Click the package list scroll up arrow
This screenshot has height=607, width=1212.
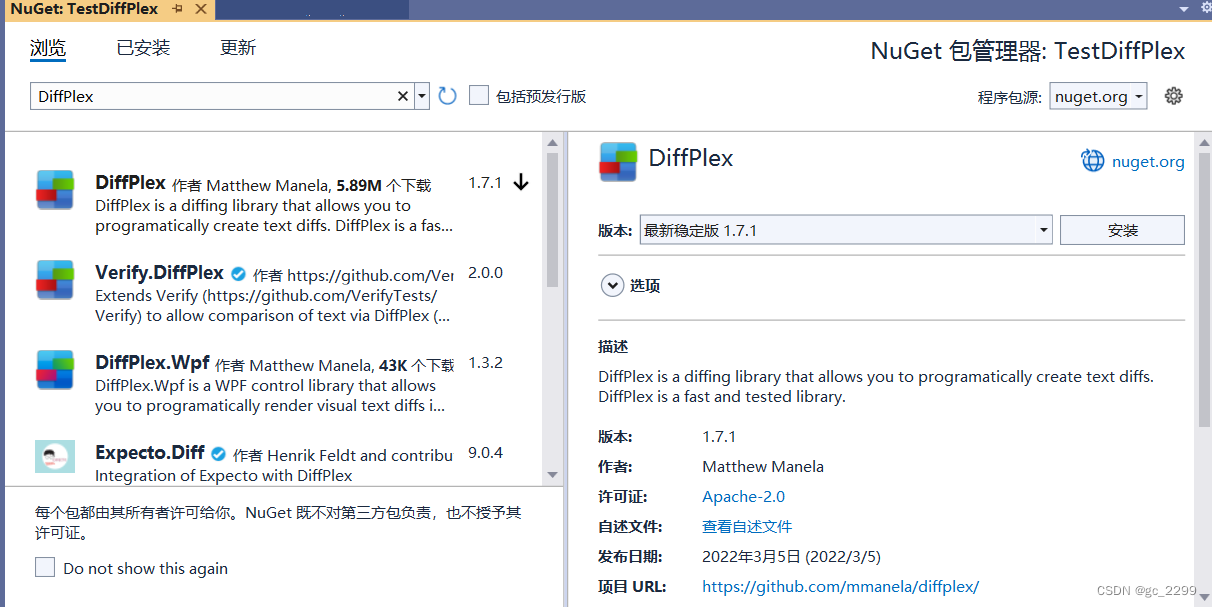552,144
